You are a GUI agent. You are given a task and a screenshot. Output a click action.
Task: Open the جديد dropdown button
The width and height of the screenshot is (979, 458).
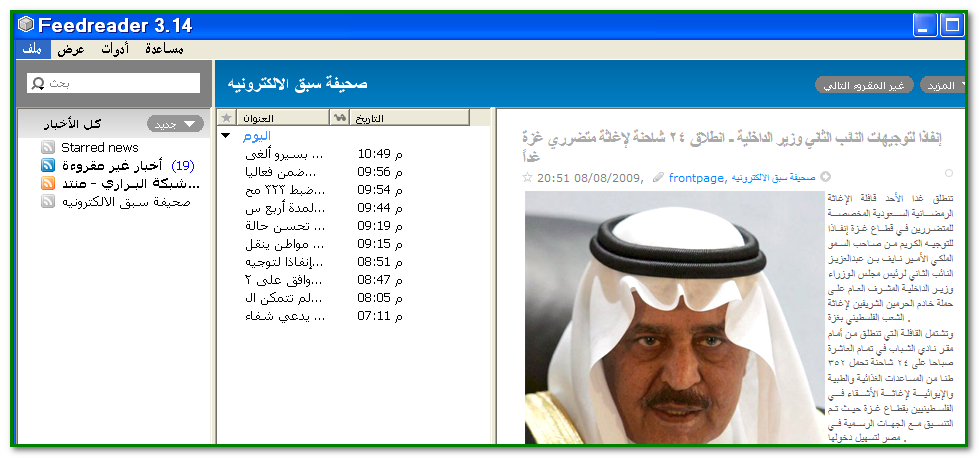coord(175,124)
